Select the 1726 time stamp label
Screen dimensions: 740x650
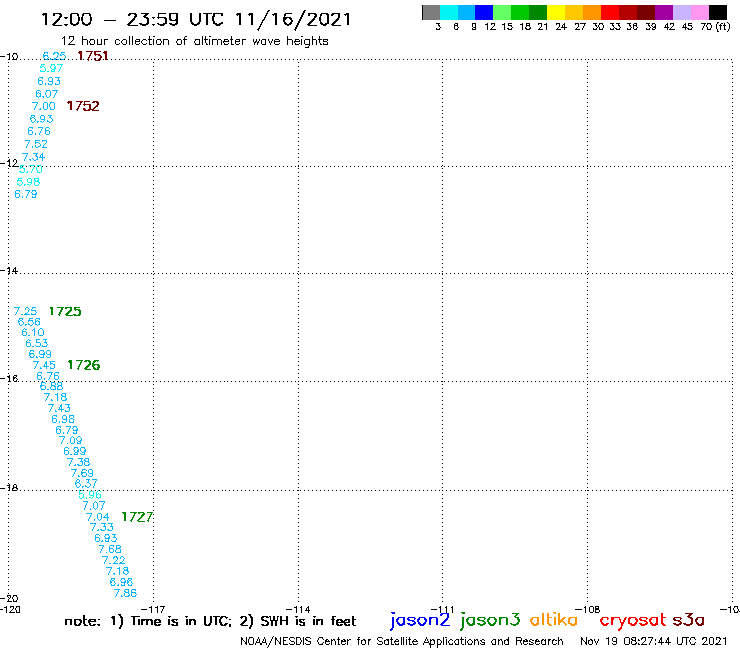click(84, 365)
